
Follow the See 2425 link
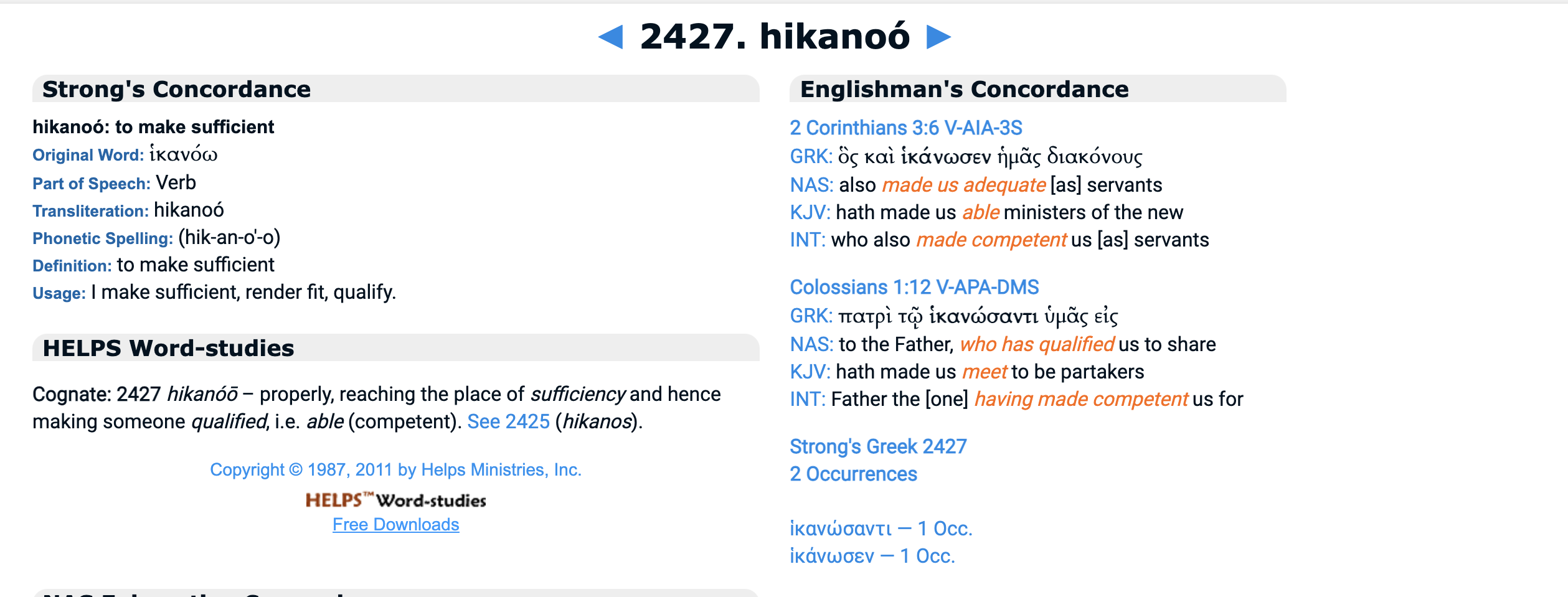[508, 421]
